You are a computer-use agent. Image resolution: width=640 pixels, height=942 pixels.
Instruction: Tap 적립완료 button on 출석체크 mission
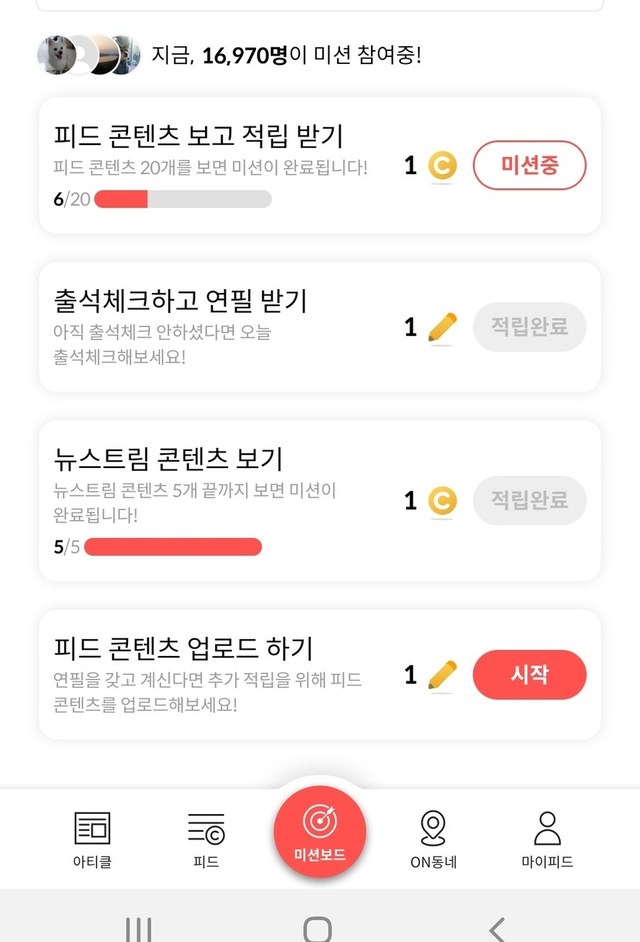click(529, 327)
